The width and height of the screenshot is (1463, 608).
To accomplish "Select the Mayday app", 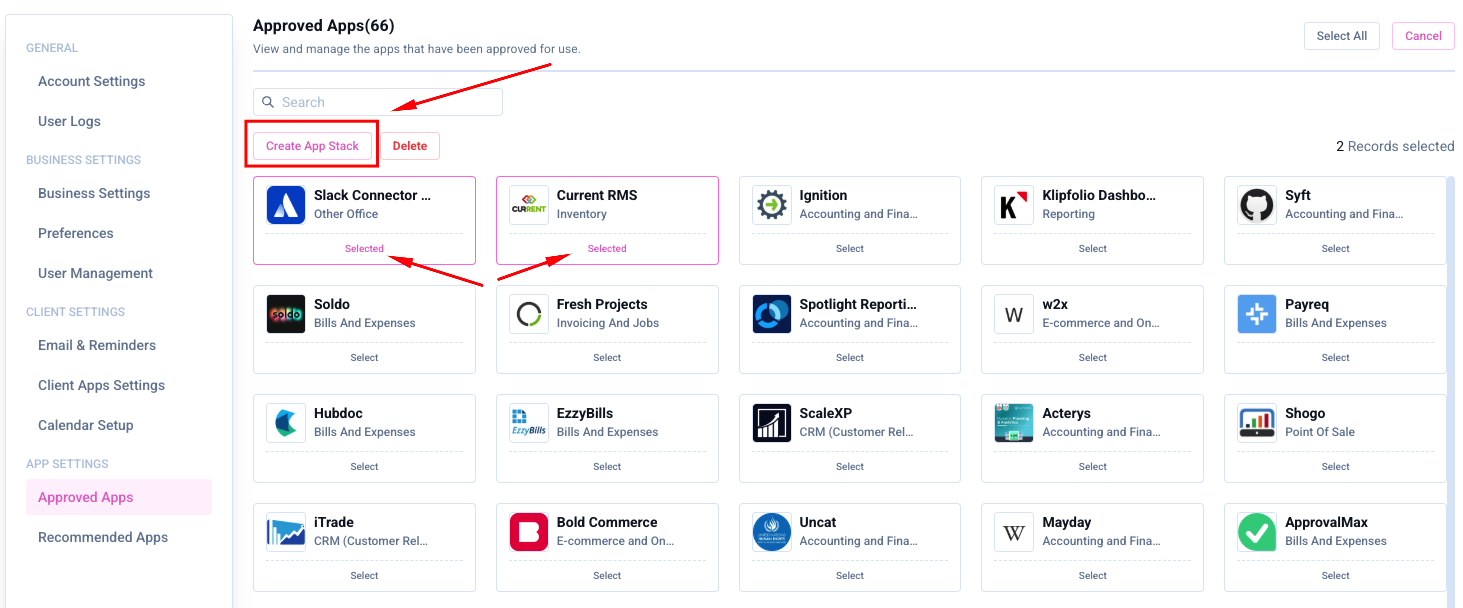I will [1093, 576].
